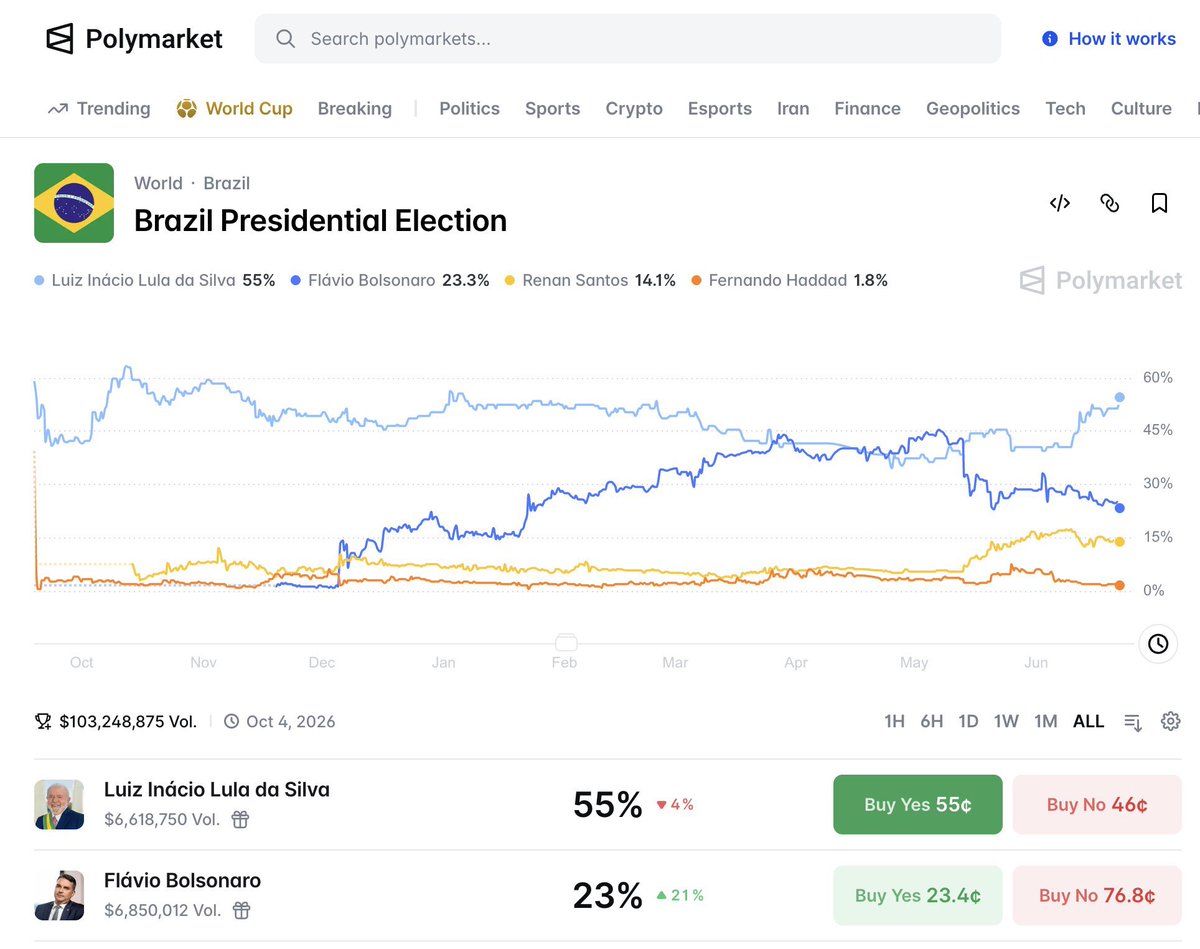Click the chart timeline handle near Feb
Viewport: 1200px width, 949px height.
point(565,641)
